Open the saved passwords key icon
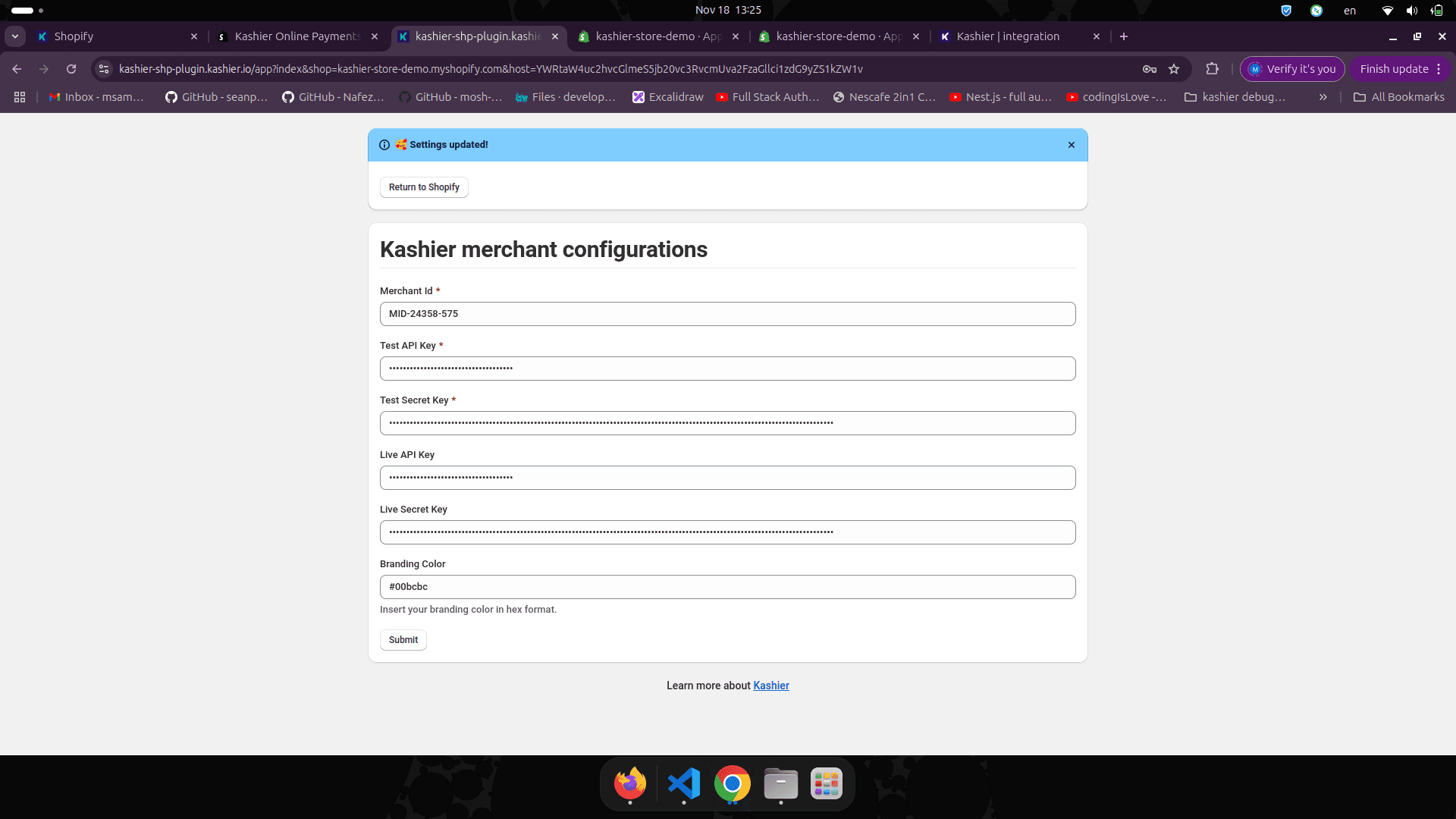 (1150, 69)
